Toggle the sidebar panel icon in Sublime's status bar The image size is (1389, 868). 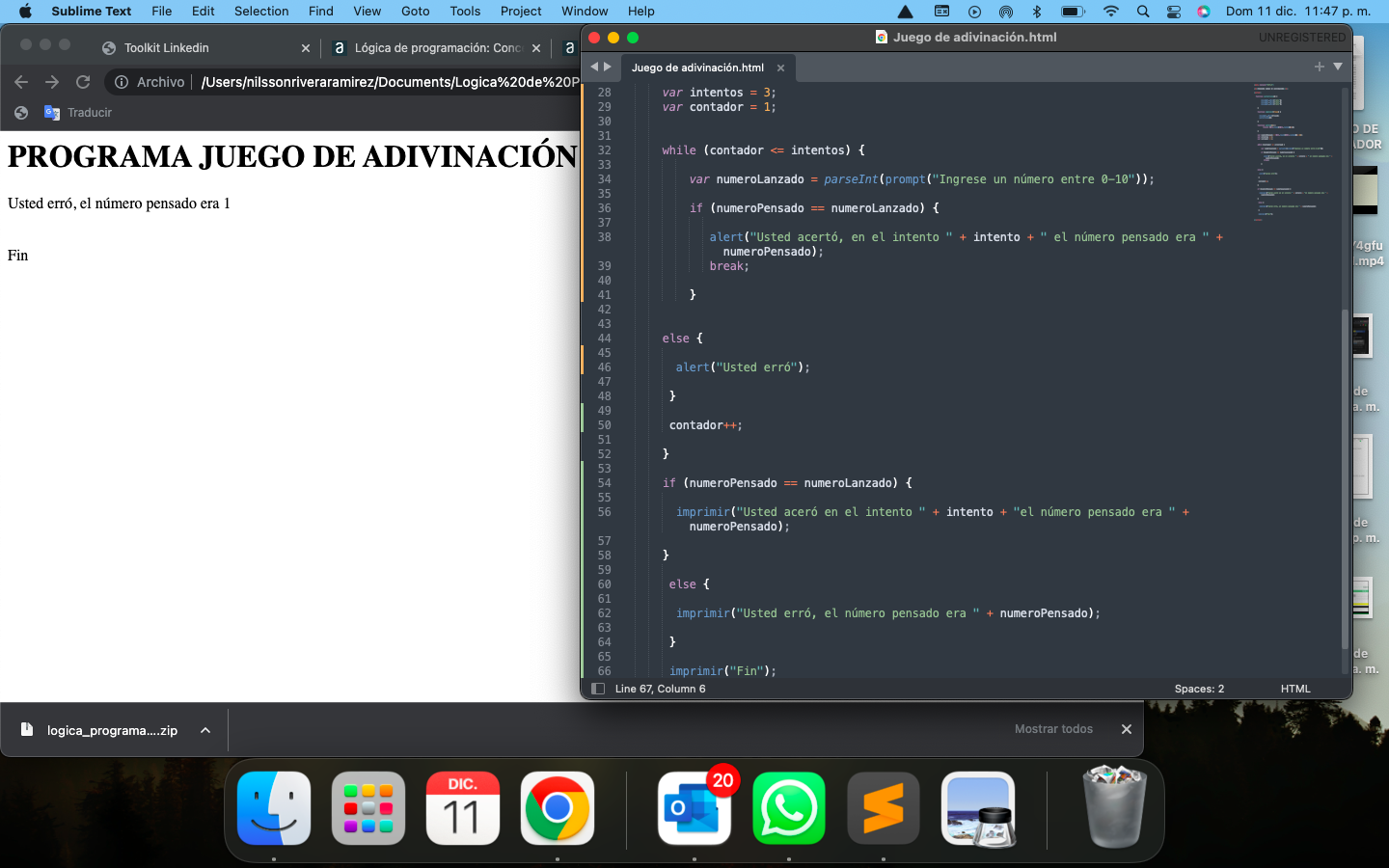pos(598,689)
